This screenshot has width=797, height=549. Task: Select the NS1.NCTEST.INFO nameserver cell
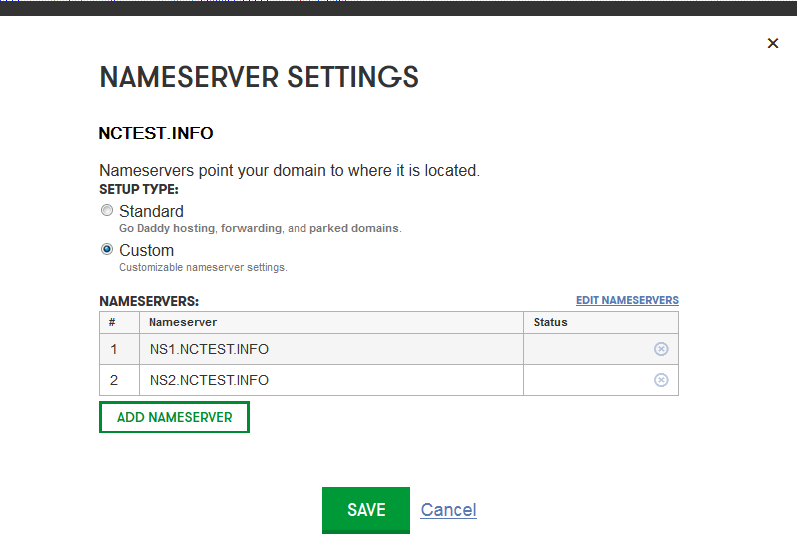pyautogui.click(x=331, y=349)
